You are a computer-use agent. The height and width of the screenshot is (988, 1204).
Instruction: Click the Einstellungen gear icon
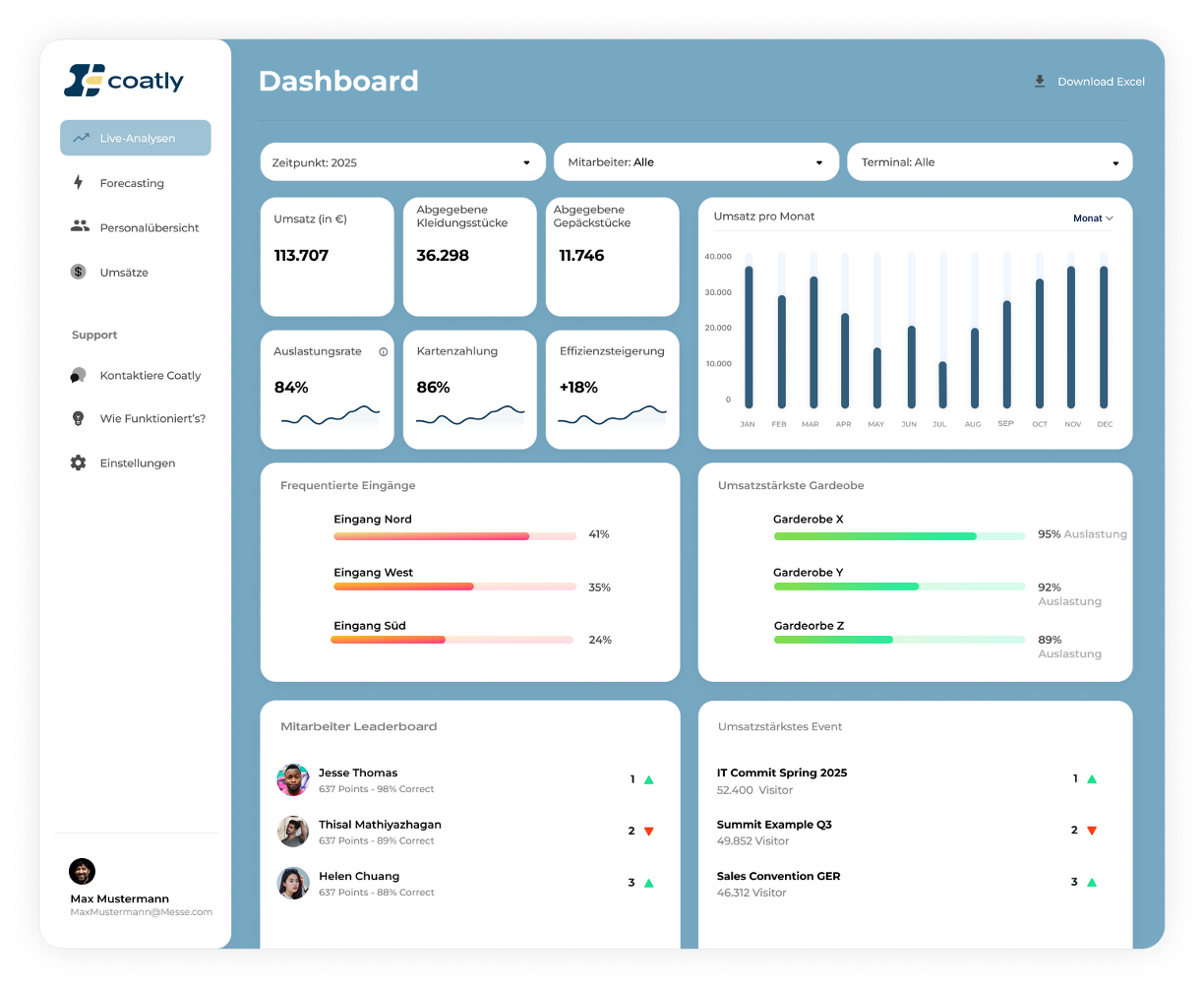79,463
